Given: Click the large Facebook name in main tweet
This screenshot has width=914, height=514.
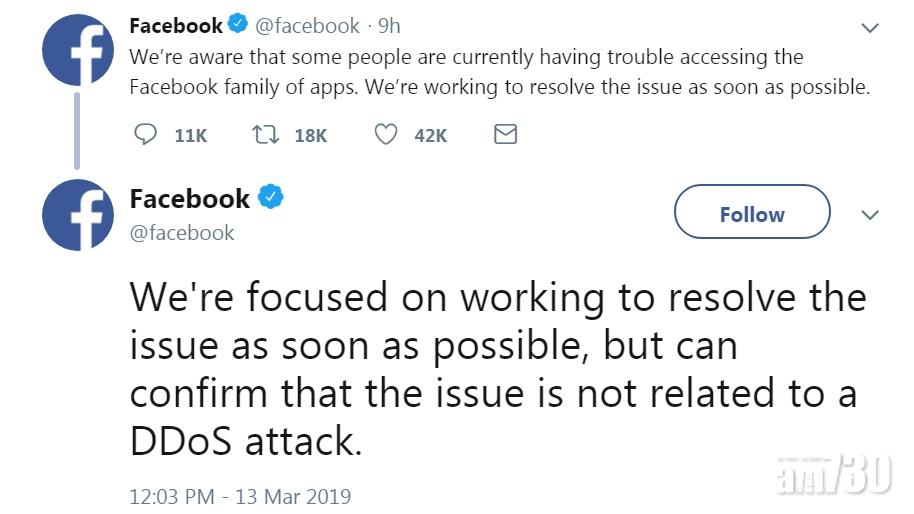Looking at the screenshot, I should [190, 198].
